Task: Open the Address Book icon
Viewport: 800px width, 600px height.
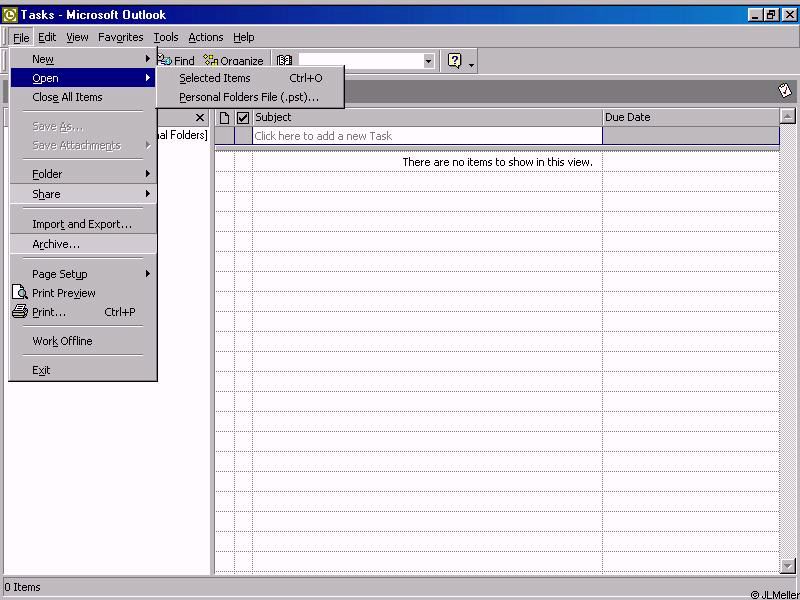Action: pos(284,61)
